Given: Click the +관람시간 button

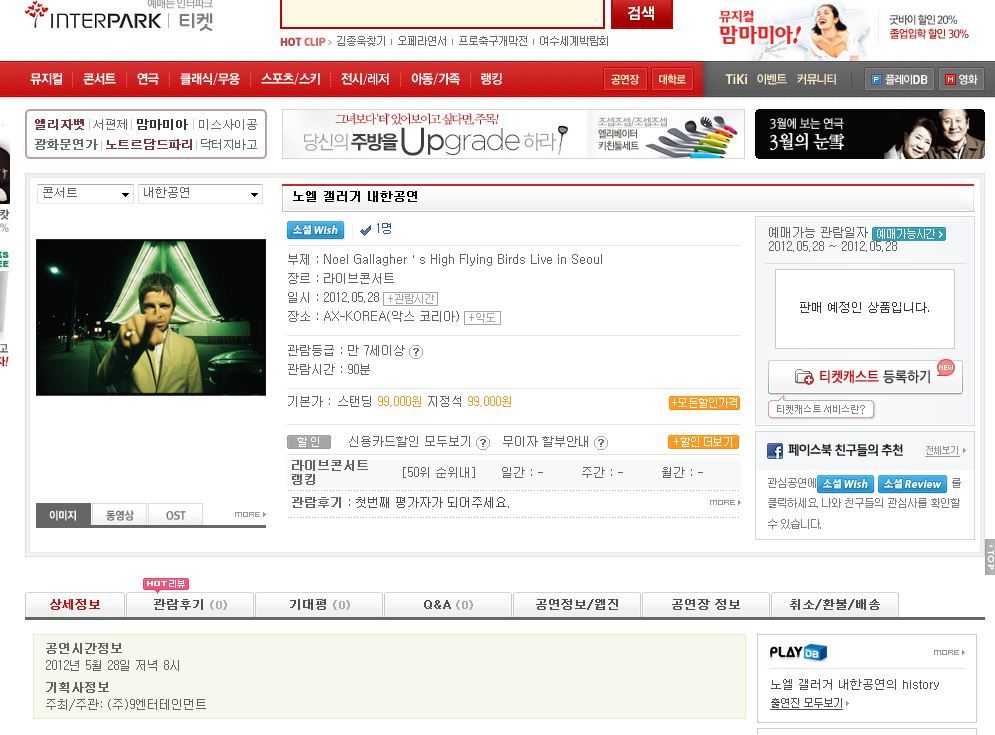Looking at the screenshot, I should point(411,298).
